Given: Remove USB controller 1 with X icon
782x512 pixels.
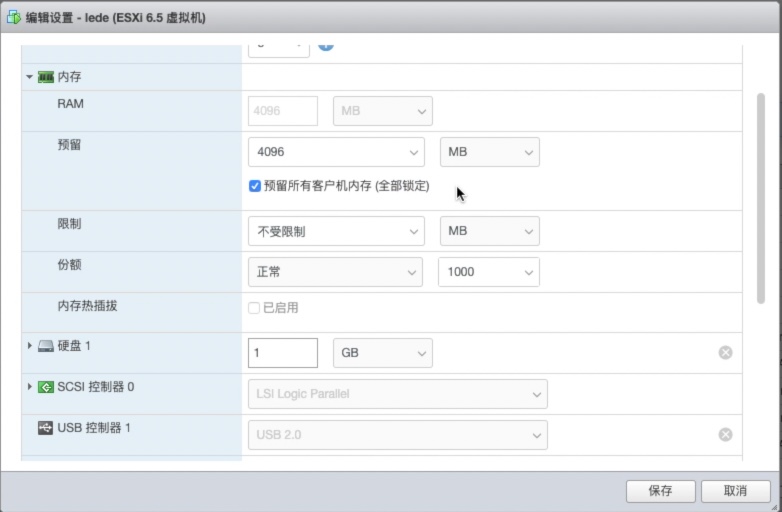Looking at the screenshot, I should click(x=725, y=434).
